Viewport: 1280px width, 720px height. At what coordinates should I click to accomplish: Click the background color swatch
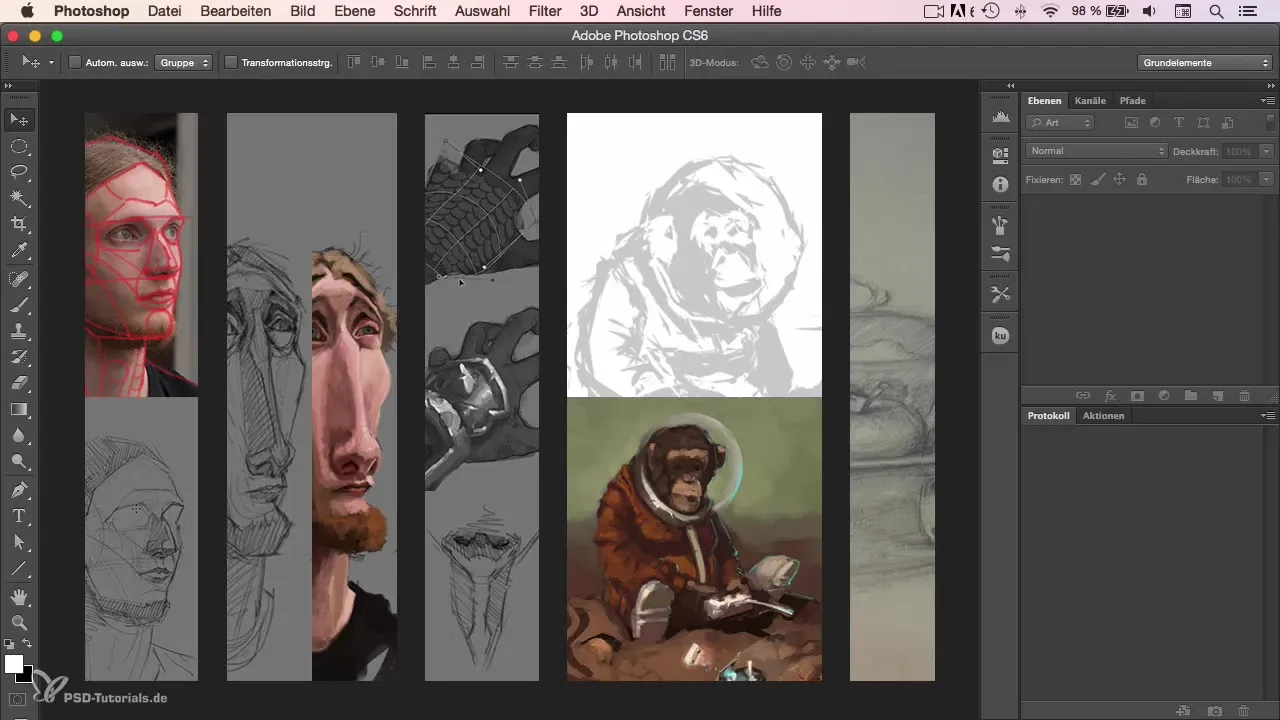(x=25, y=675)
